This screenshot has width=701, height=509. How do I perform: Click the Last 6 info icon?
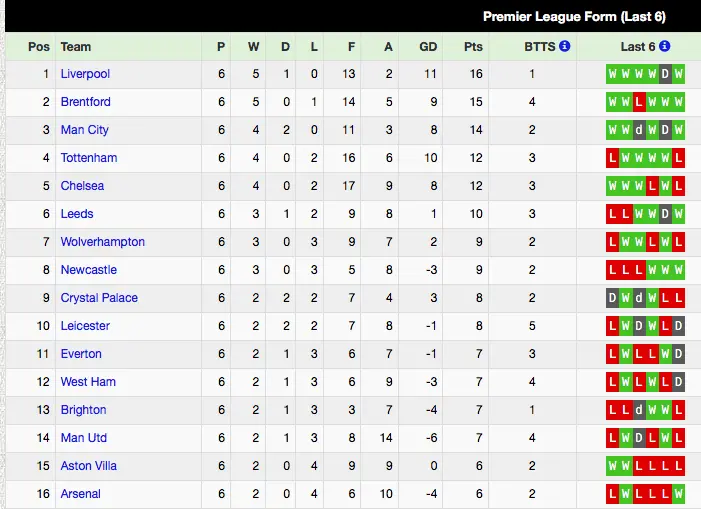pyautogui.click(x=665, y=46)
